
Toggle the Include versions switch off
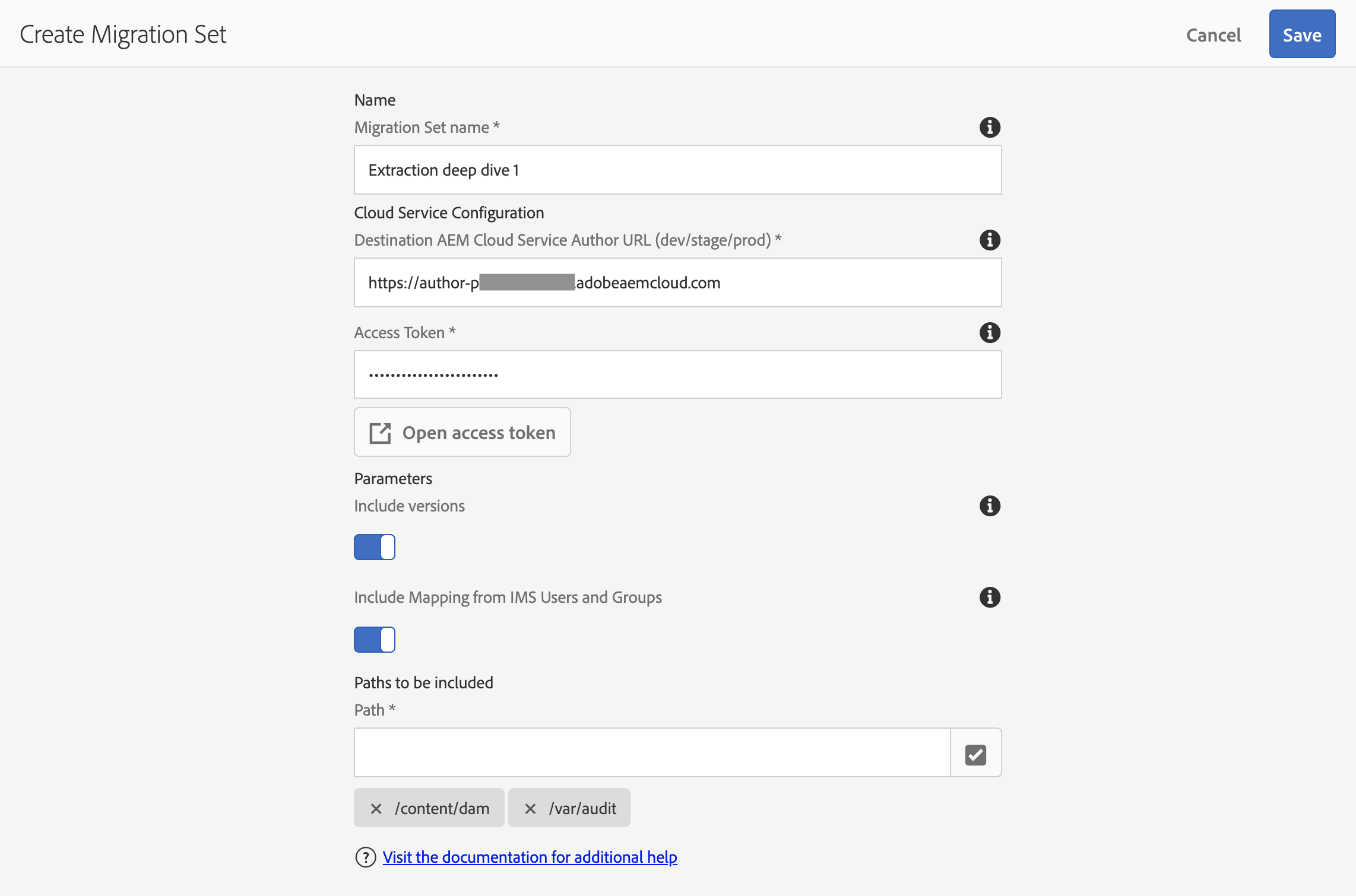(x=375, y=547)
